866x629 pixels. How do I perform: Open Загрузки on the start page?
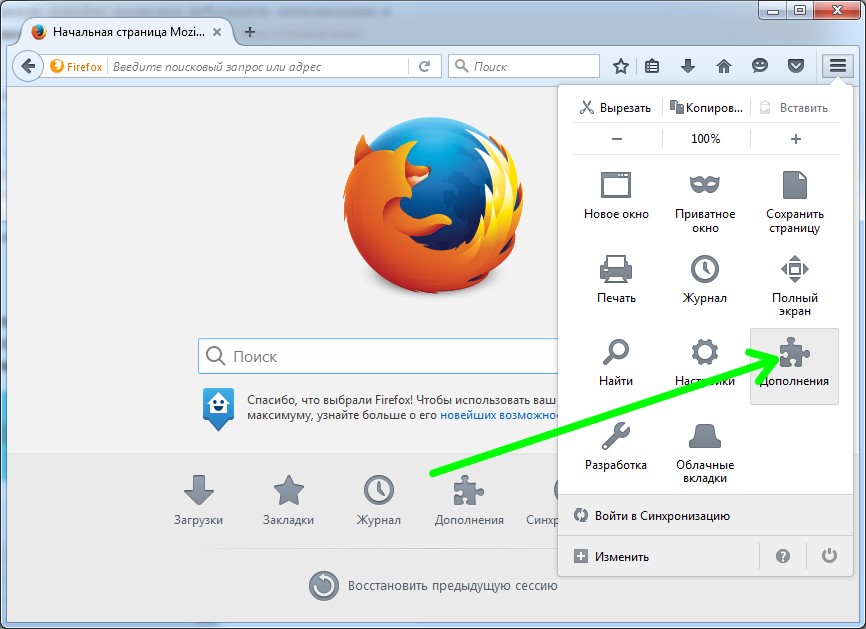(x=198, y=500)
